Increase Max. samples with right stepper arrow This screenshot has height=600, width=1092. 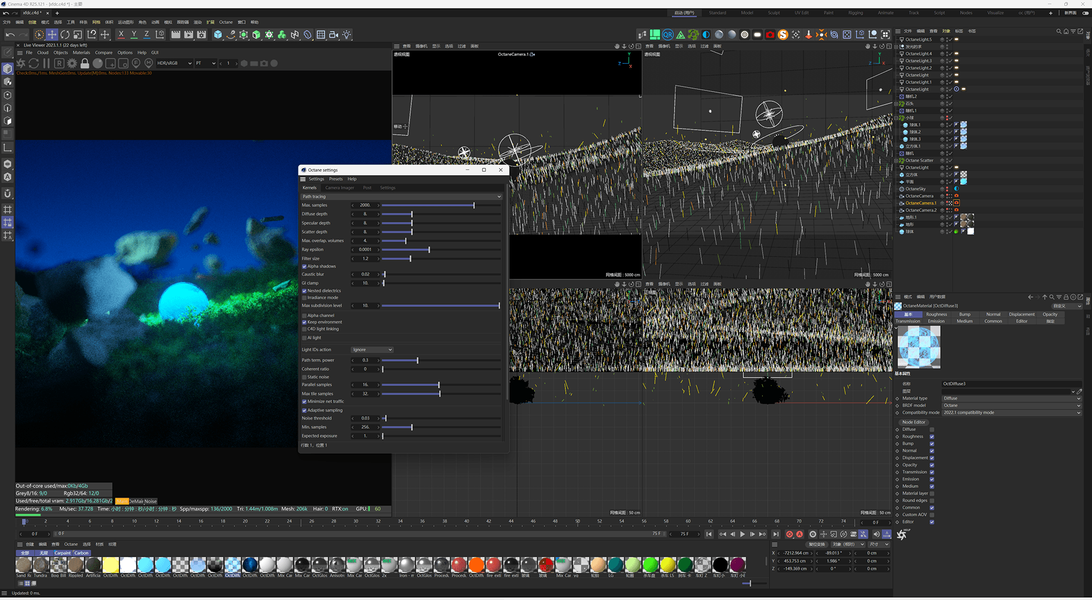[x=378, y=205]
